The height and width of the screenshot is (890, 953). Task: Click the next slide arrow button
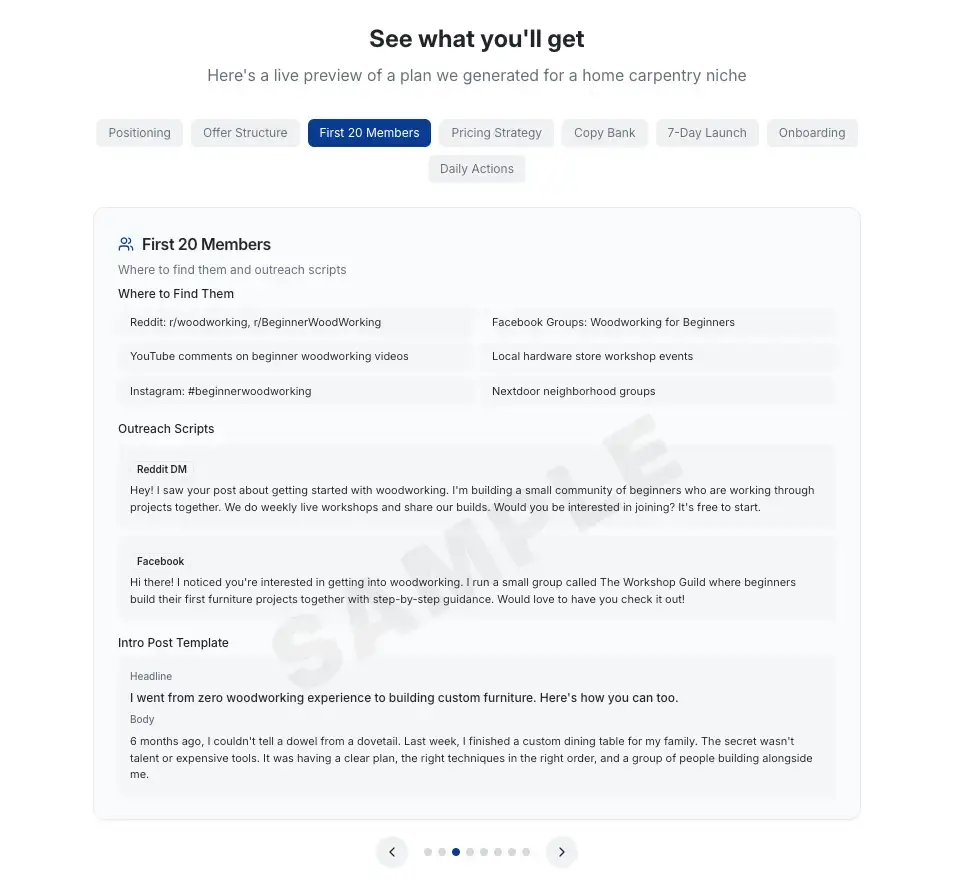(x=562, y=852)
